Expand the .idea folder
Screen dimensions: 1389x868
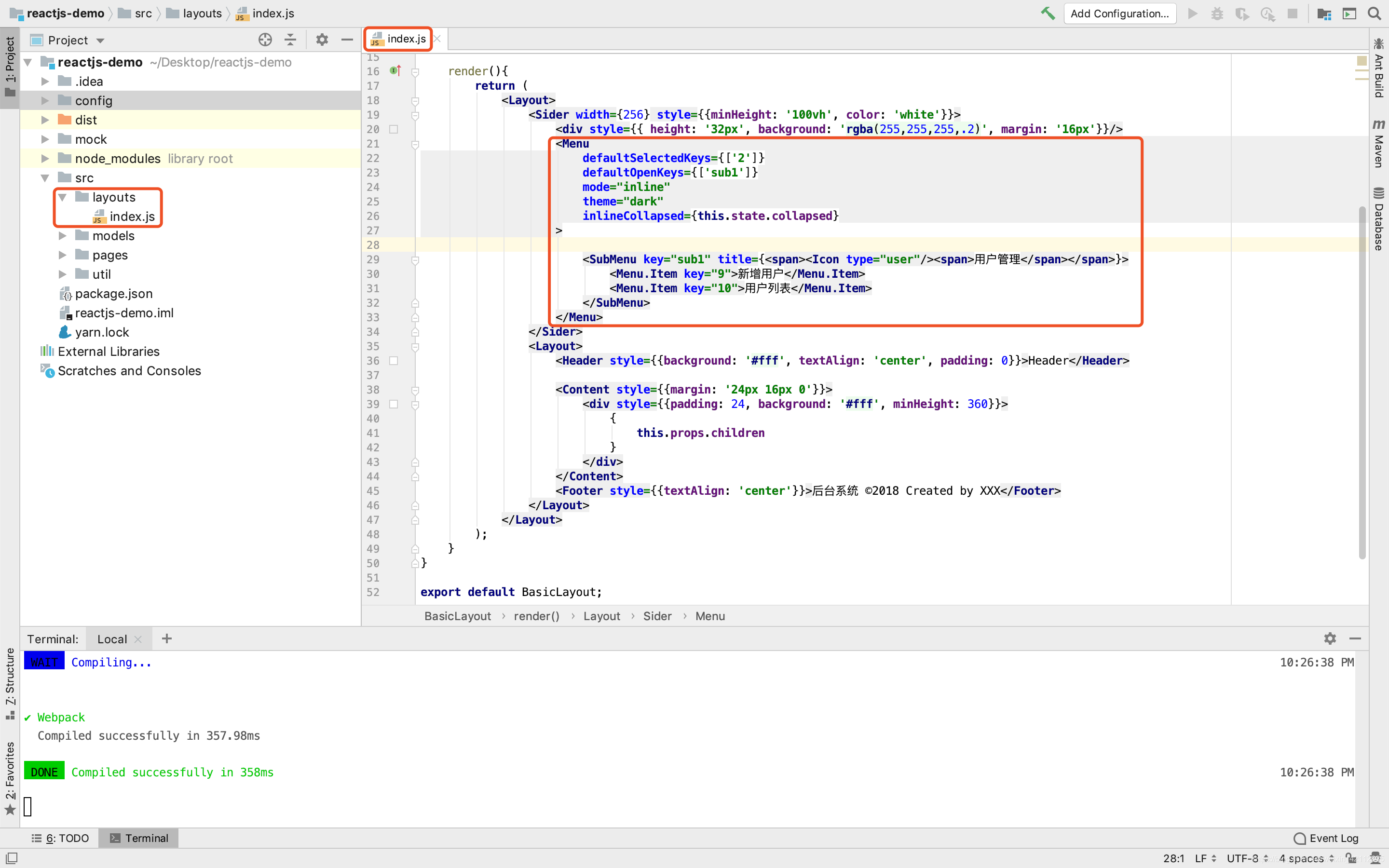coord(45,81)
